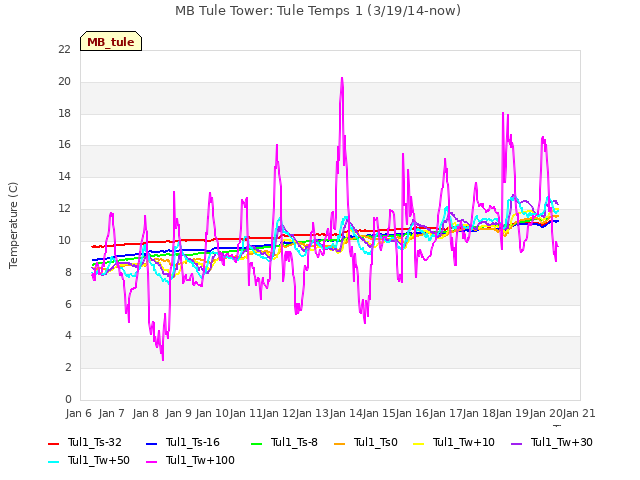Select the Tul1_Tw+10 legend label
This screenshot has width=640, height=480.
(x=464, y=442)
